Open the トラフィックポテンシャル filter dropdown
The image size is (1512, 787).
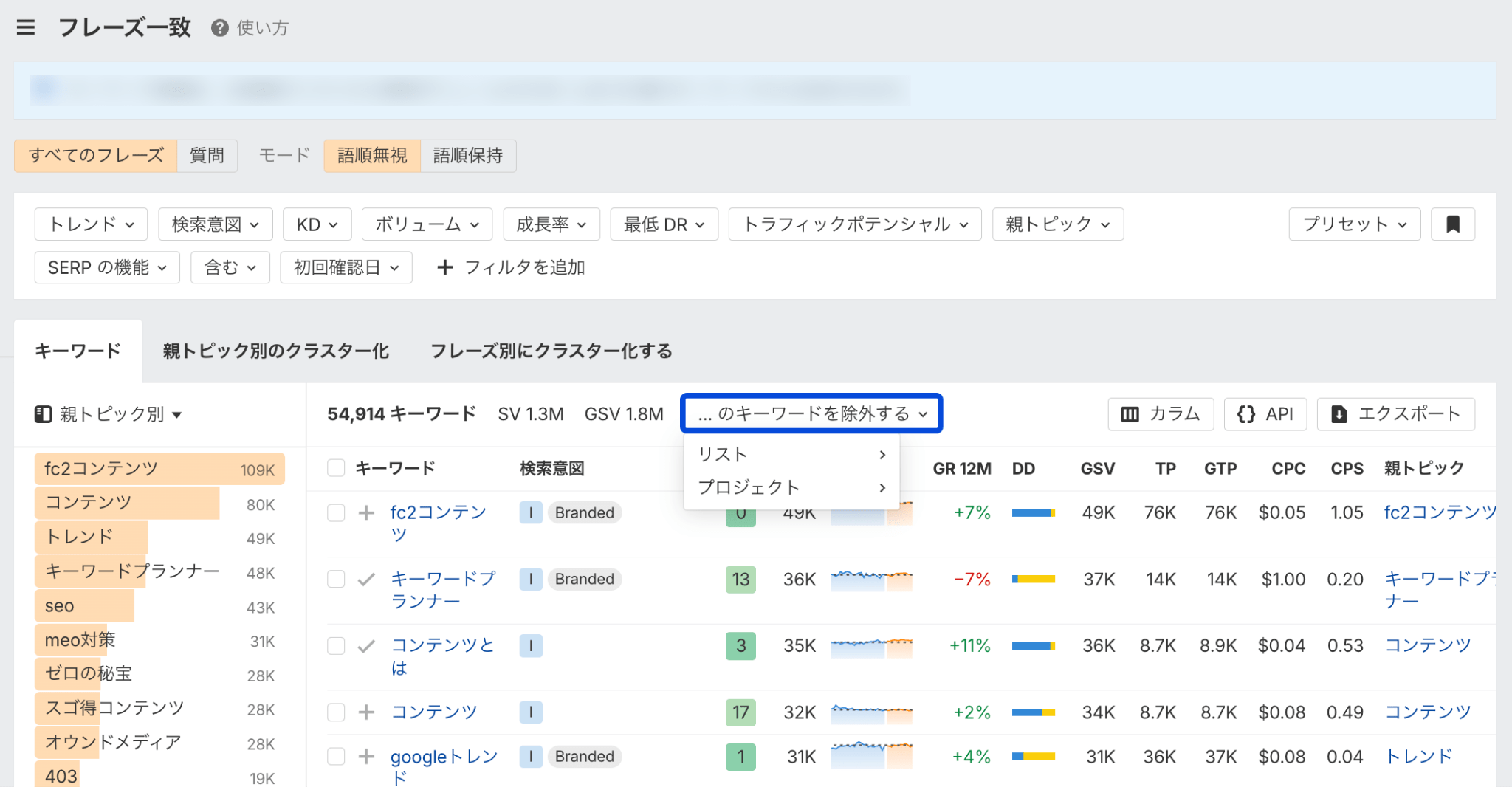click(854, 224)
